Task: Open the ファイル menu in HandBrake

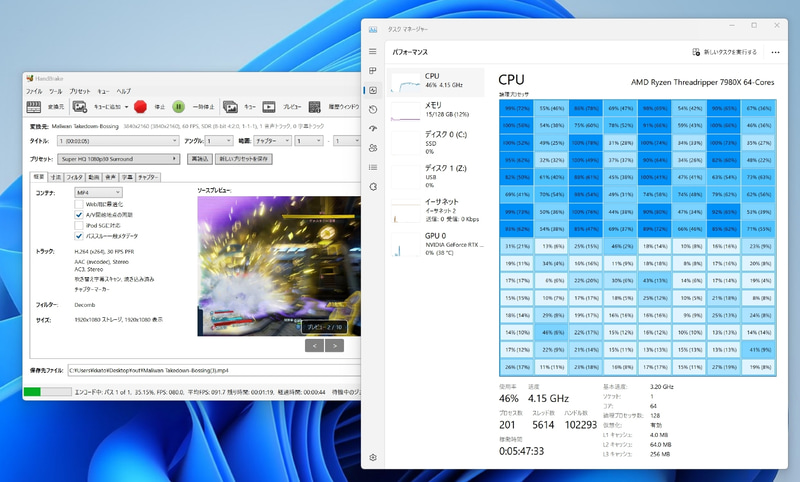Action: (34, 91)
